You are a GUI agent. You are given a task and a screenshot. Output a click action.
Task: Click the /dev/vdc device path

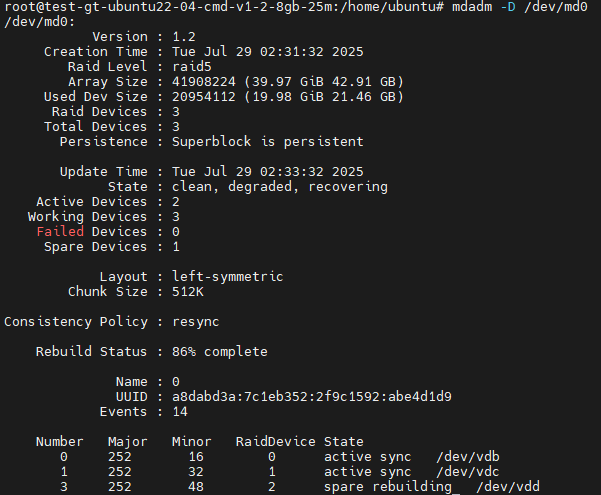coord(468,472)
